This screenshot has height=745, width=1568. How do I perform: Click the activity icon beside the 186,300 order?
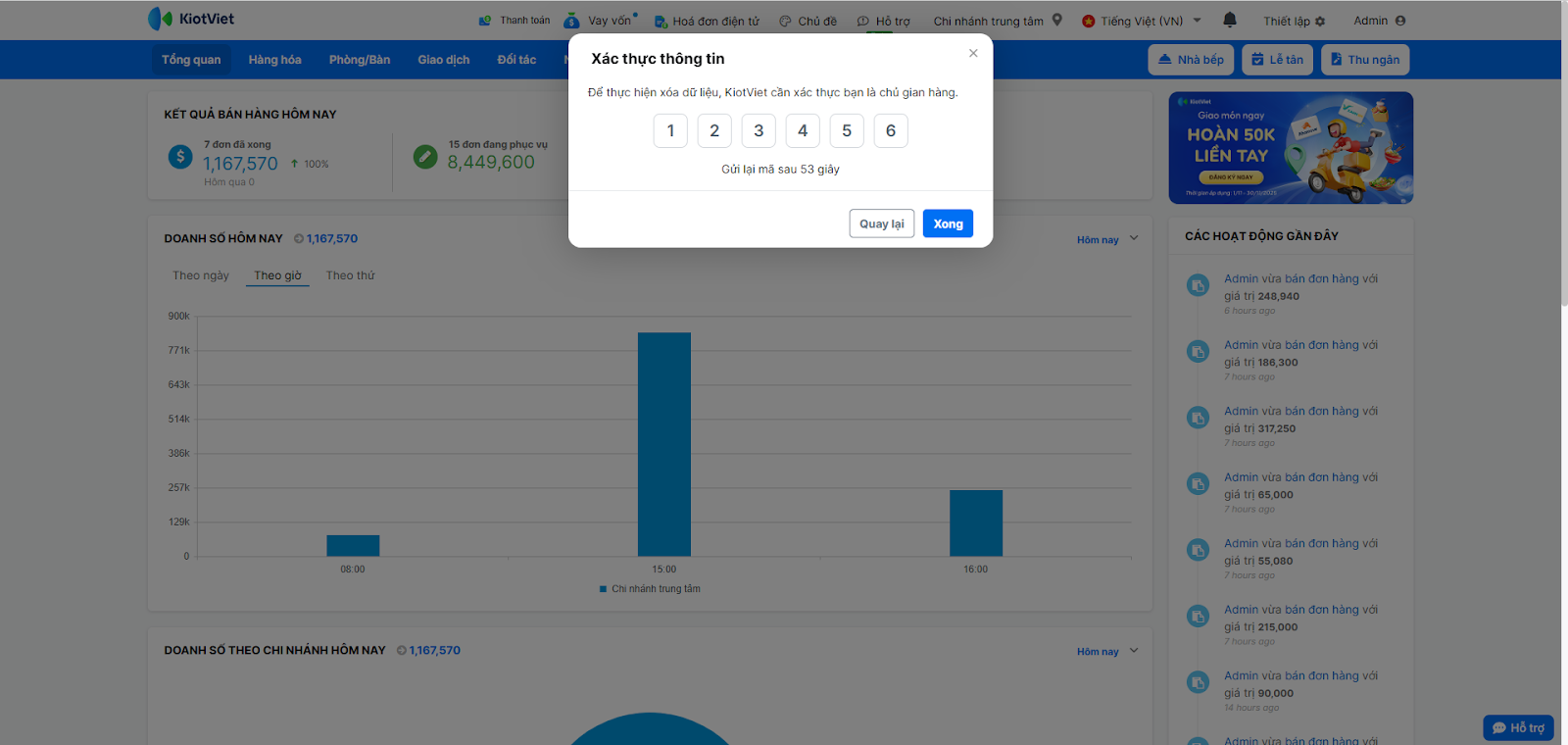[x=1198, y=351]
